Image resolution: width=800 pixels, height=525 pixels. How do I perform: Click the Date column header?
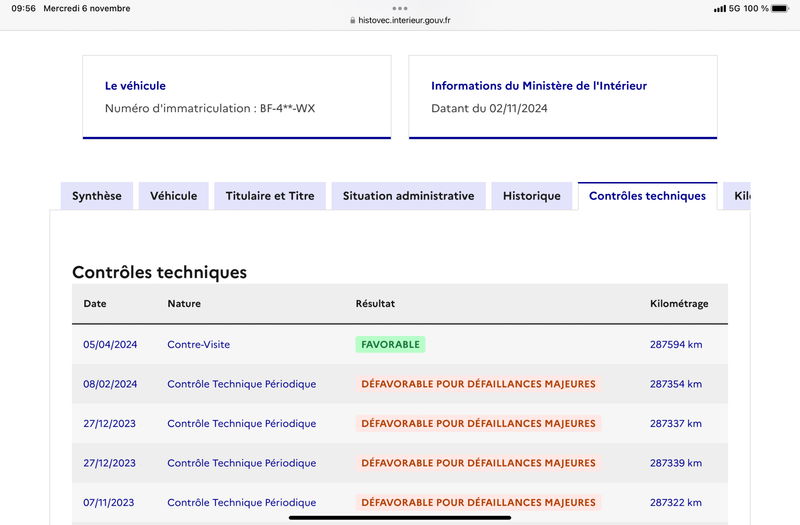click(95, 304)
